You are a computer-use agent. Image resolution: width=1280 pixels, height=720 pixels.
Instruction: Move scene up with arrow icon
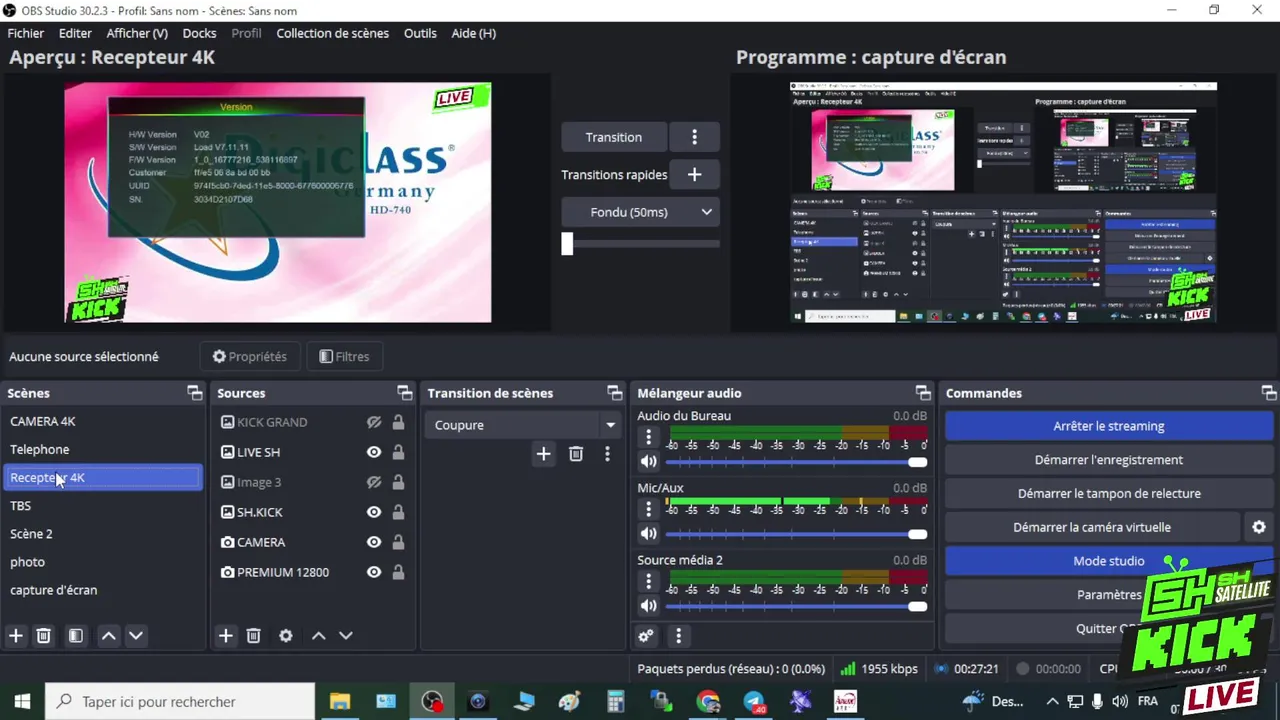109,636
